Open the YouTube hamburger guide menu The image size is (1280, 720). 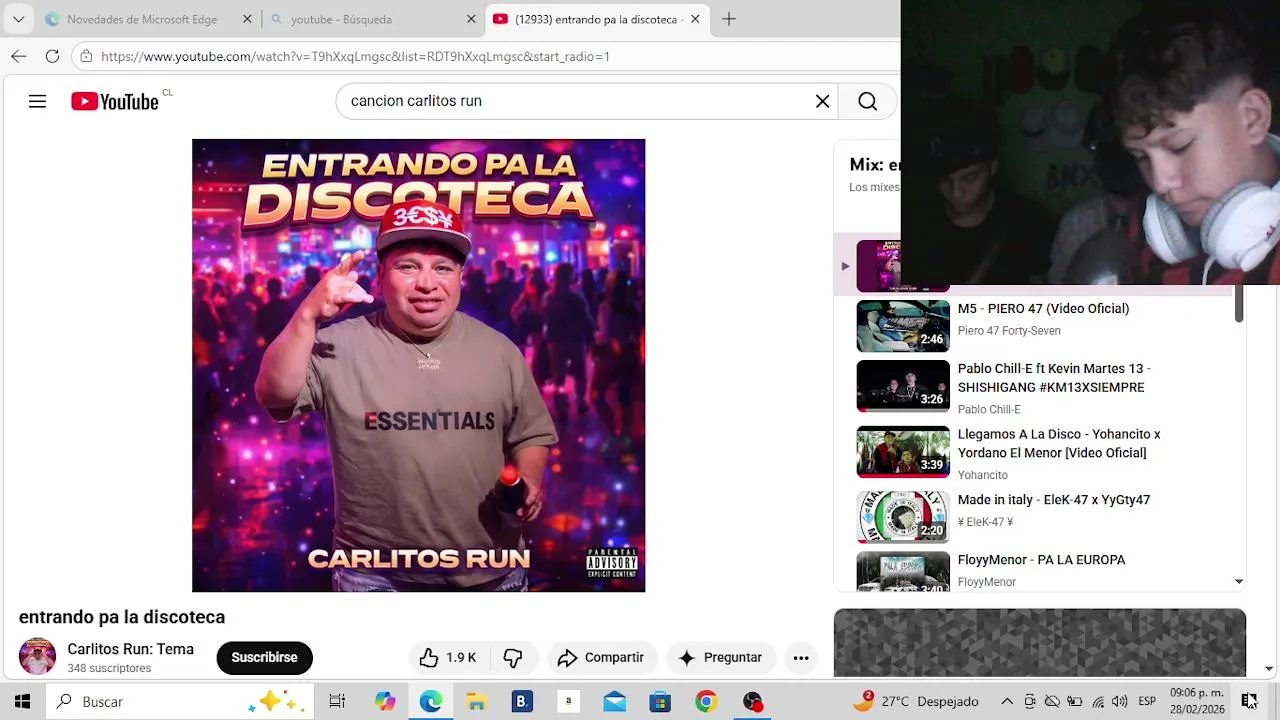click(x=37, y=101)
